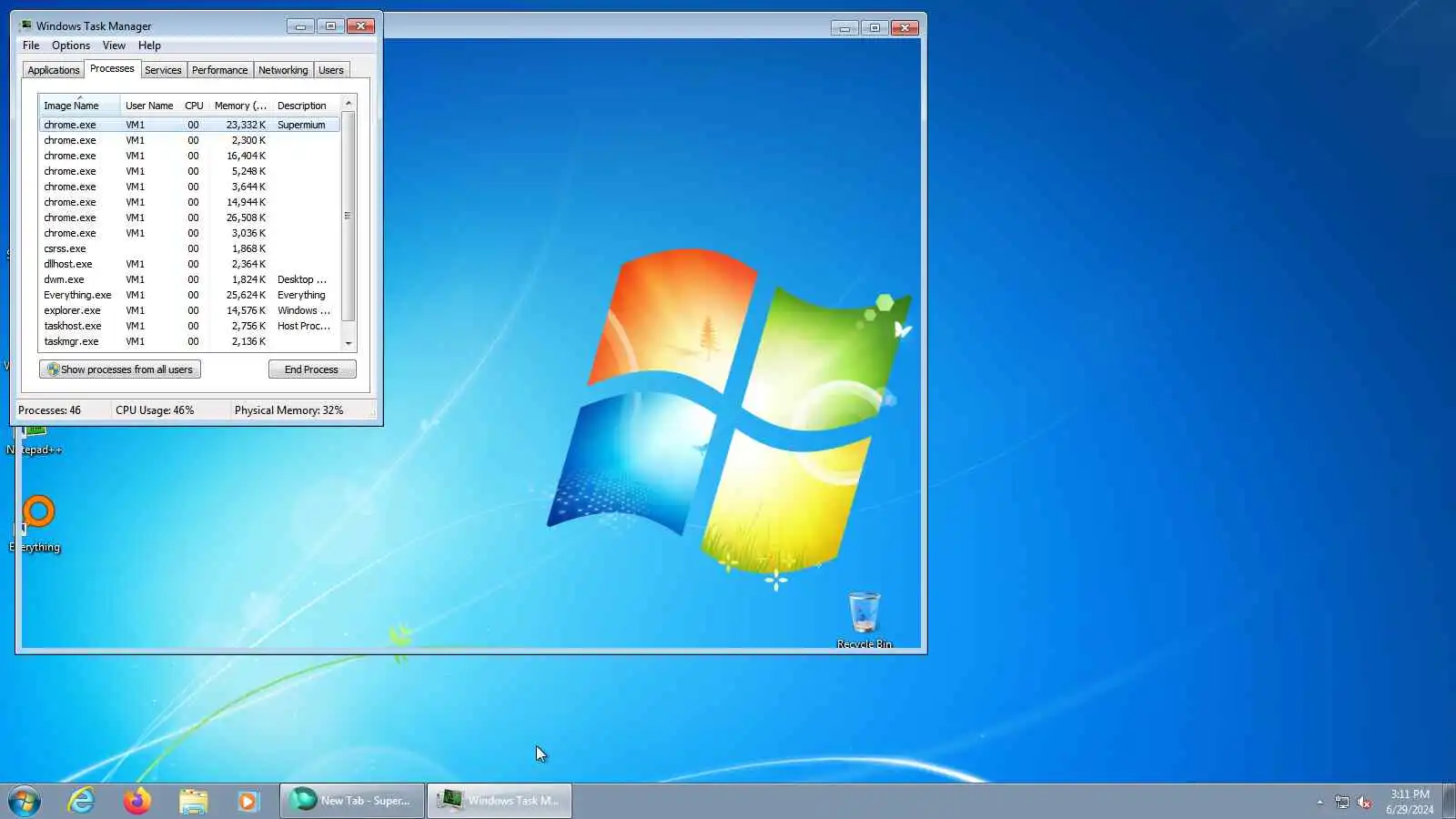Select chrome.exe row using 3,036 K

[189, 233]
